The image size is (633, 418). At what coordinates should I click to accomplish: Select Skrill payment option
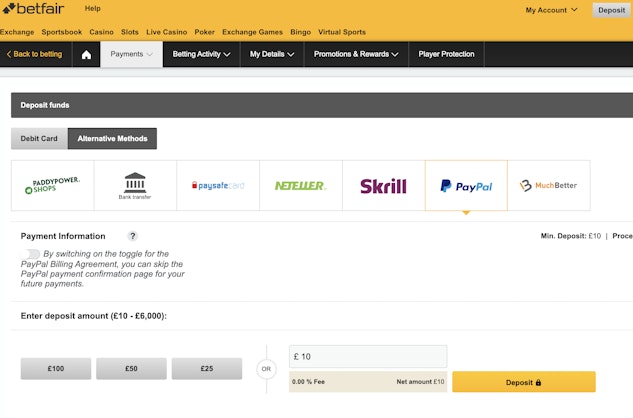coord(383,185)
